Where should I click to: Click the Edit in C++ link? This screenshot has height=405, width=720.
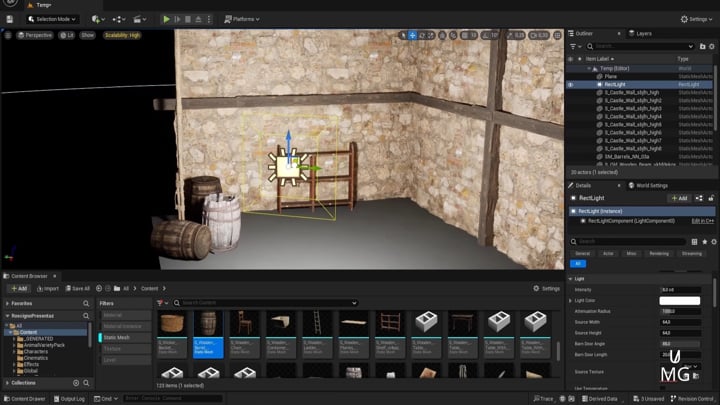point(703,221)
